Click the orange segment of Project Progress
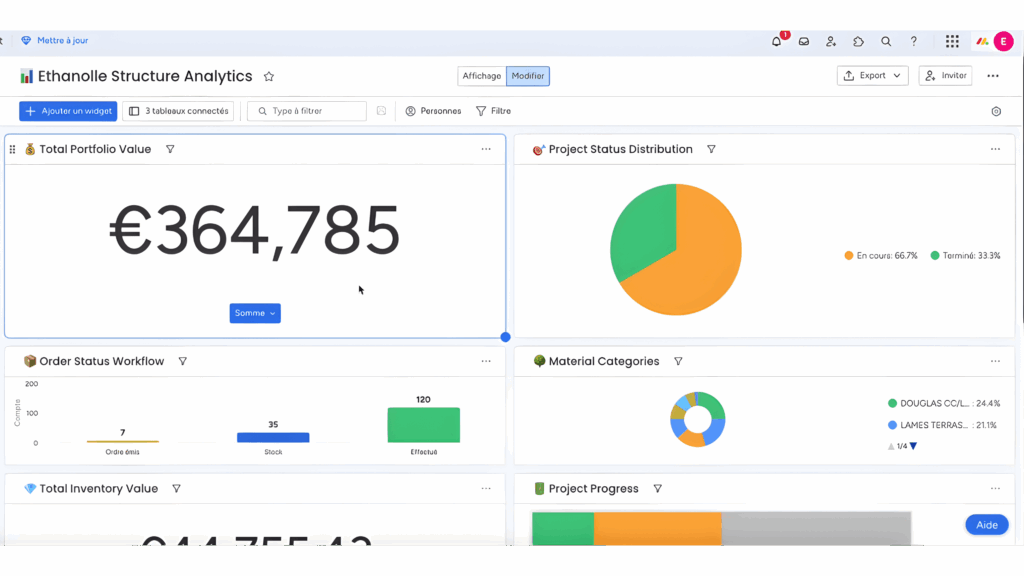Viewport: 1024px width, 576px height. pyautogui.click(x=658, y=528)
